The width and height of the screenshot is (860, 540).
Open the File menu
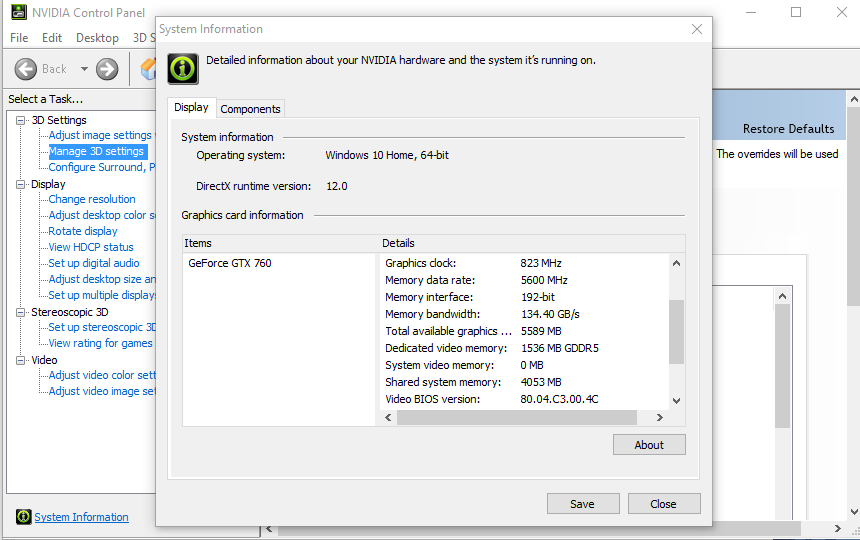coord(19,38)
